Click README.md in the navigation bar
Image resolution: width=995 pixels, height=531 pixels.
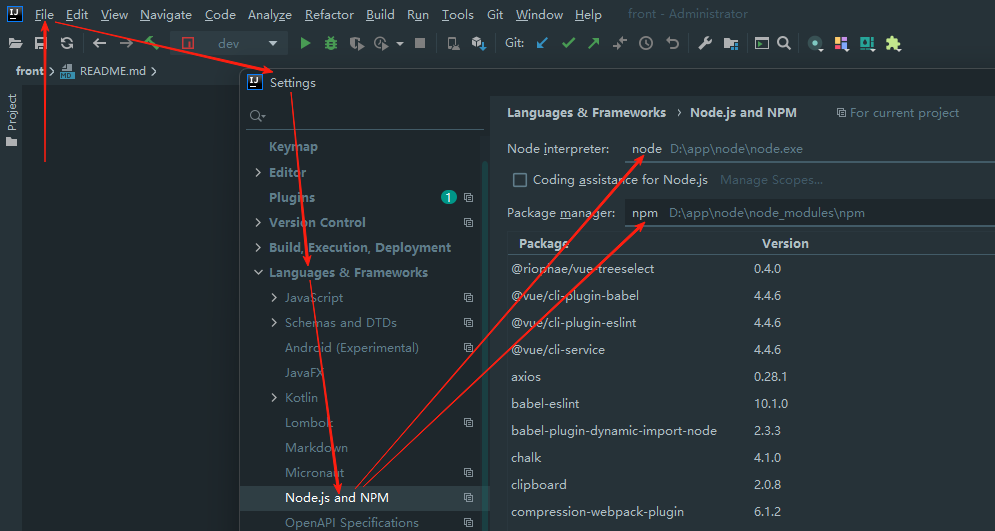click(x=112, y=71)
